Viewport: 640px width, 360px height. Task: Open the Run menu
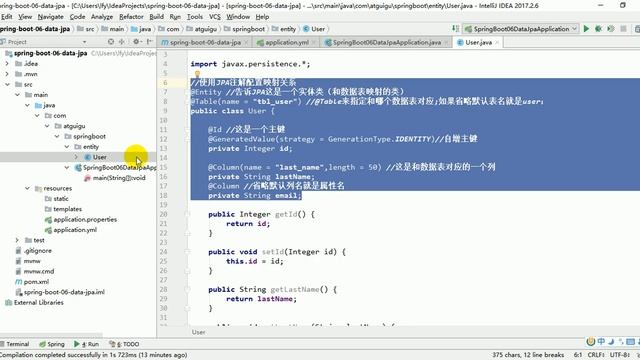click(x=175, y=17)
